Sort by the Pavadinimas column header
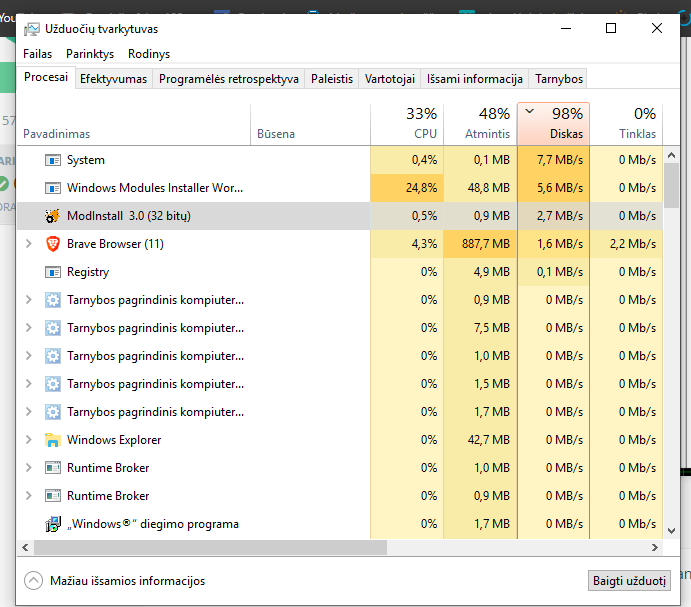The width and height of the screenshot is (691, 607). tap(134, 124)
